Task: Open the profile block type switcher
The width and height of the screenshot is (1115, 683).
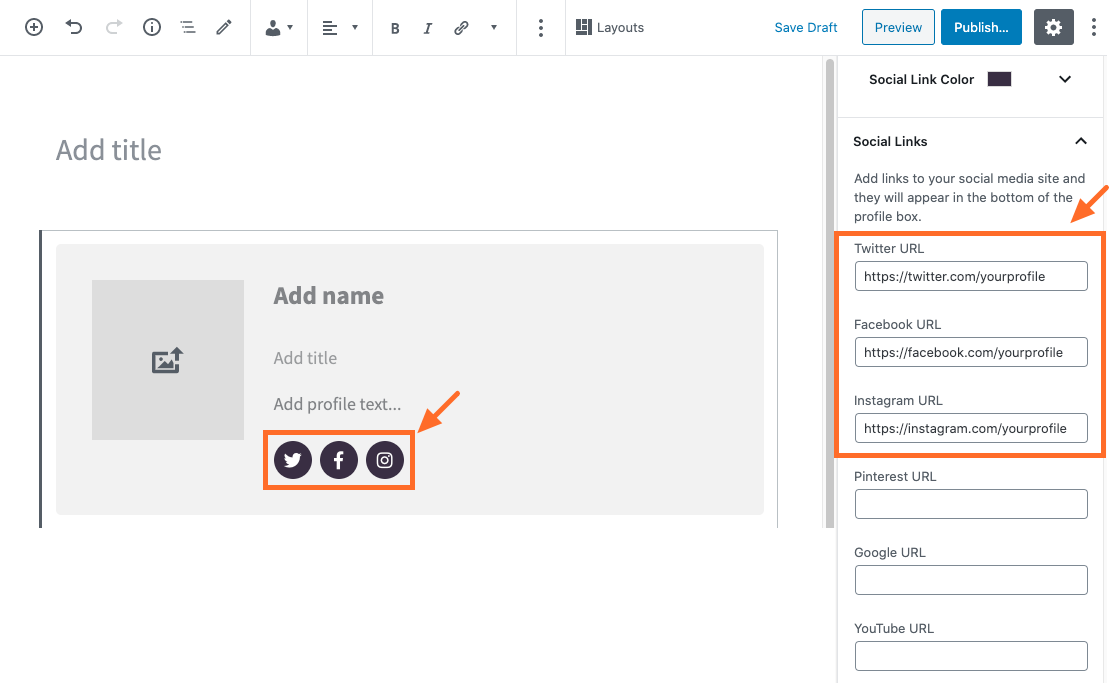Action: pos(279,28)
